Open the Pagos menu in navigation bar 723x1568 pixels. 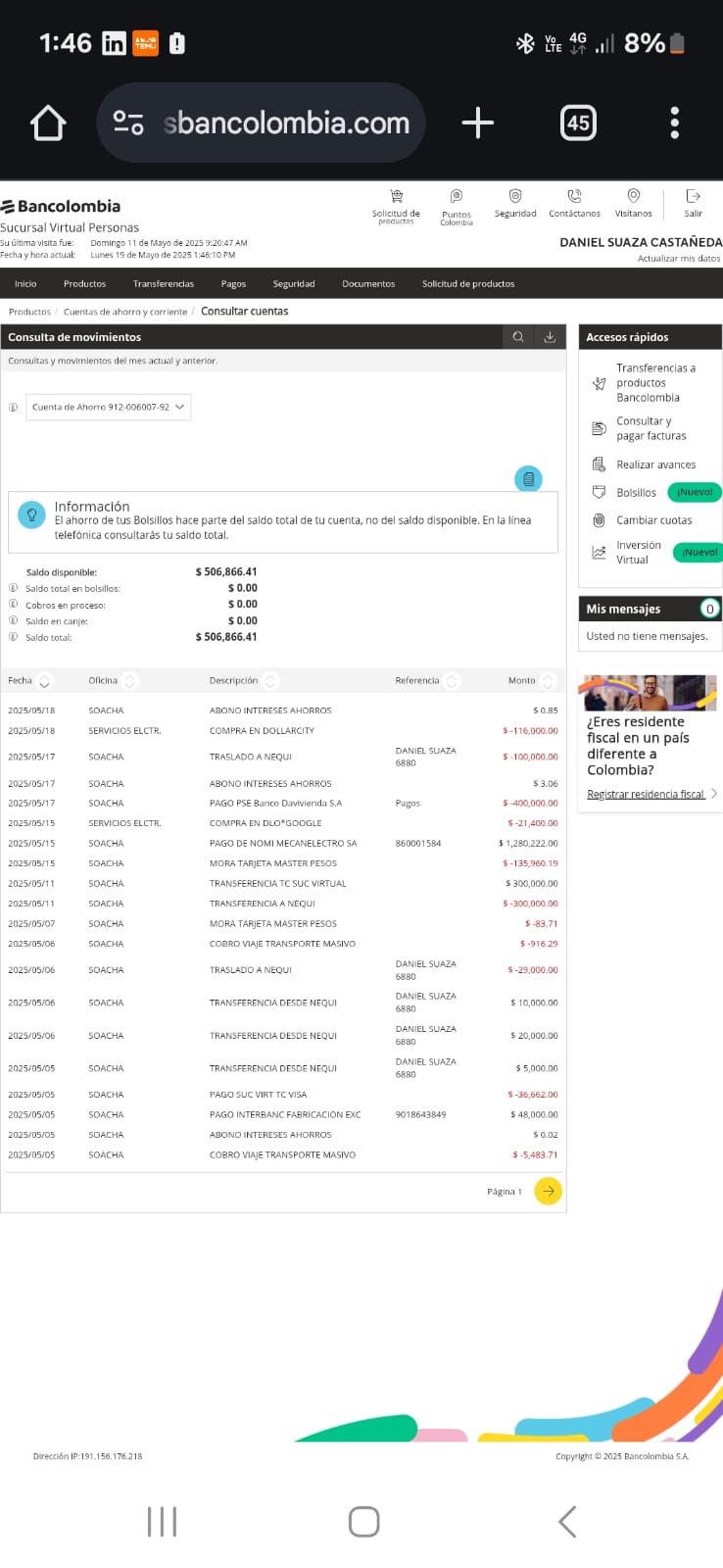233,284
